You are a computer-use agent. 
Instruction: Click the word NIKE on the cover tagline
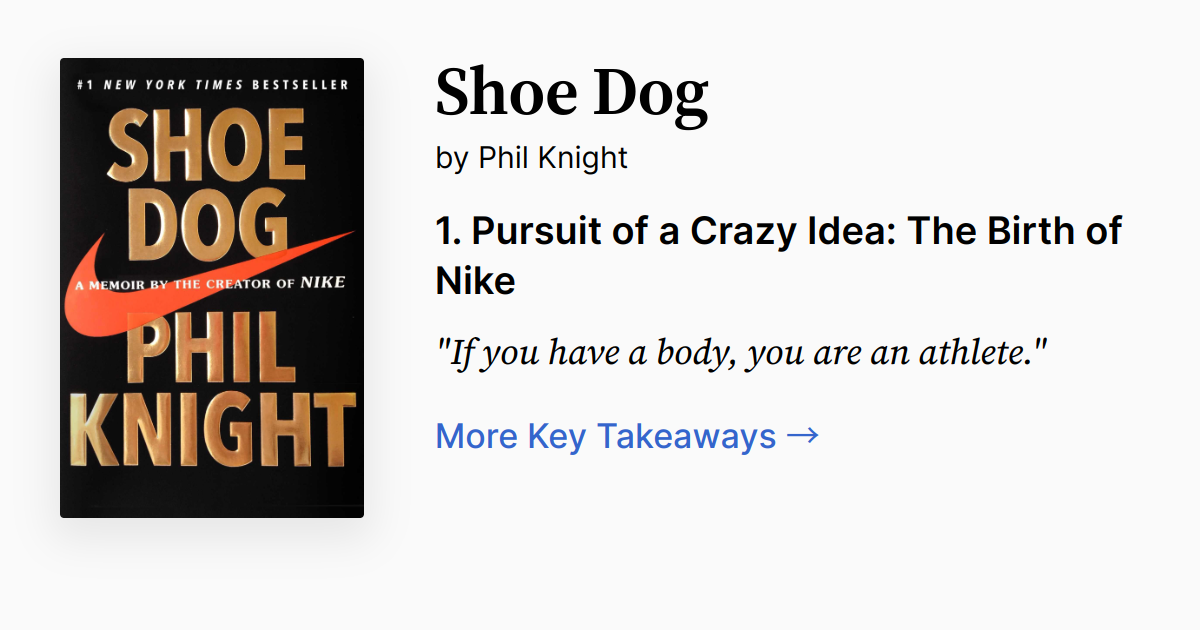[322, 283]
